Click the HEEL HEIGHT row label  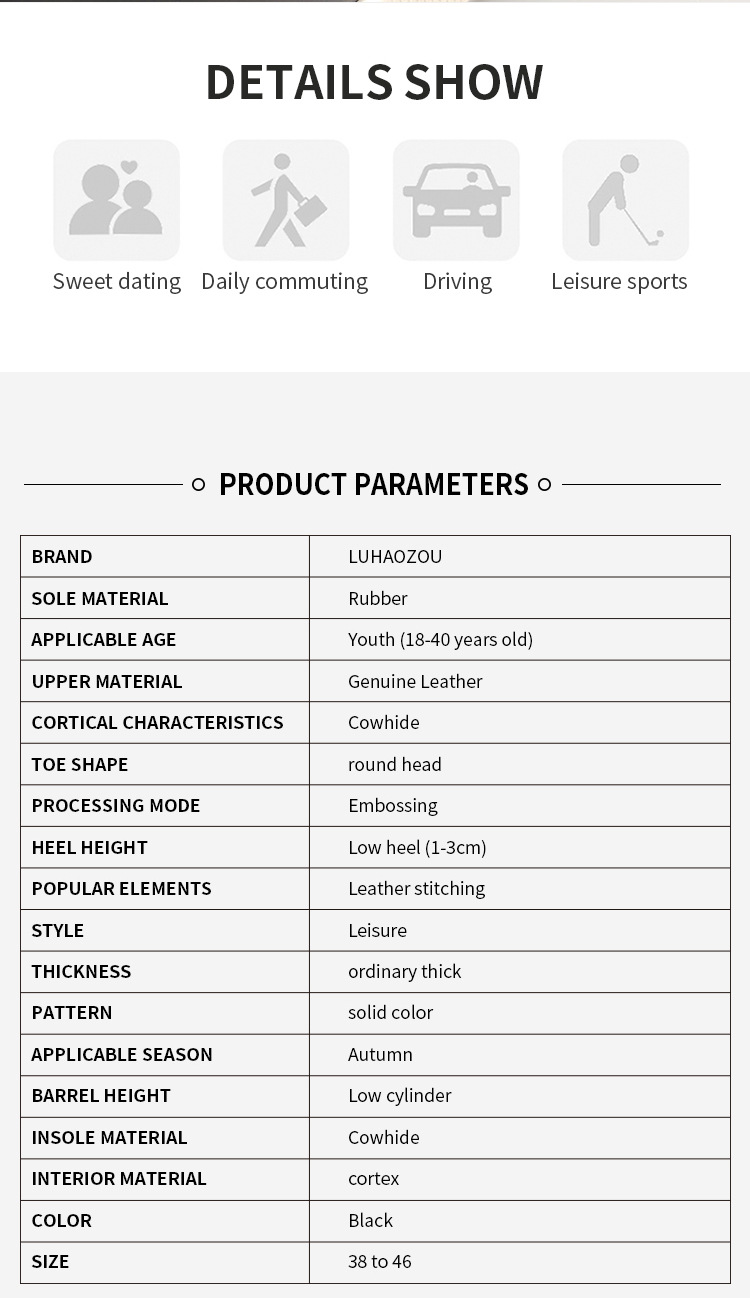(89, 848)
